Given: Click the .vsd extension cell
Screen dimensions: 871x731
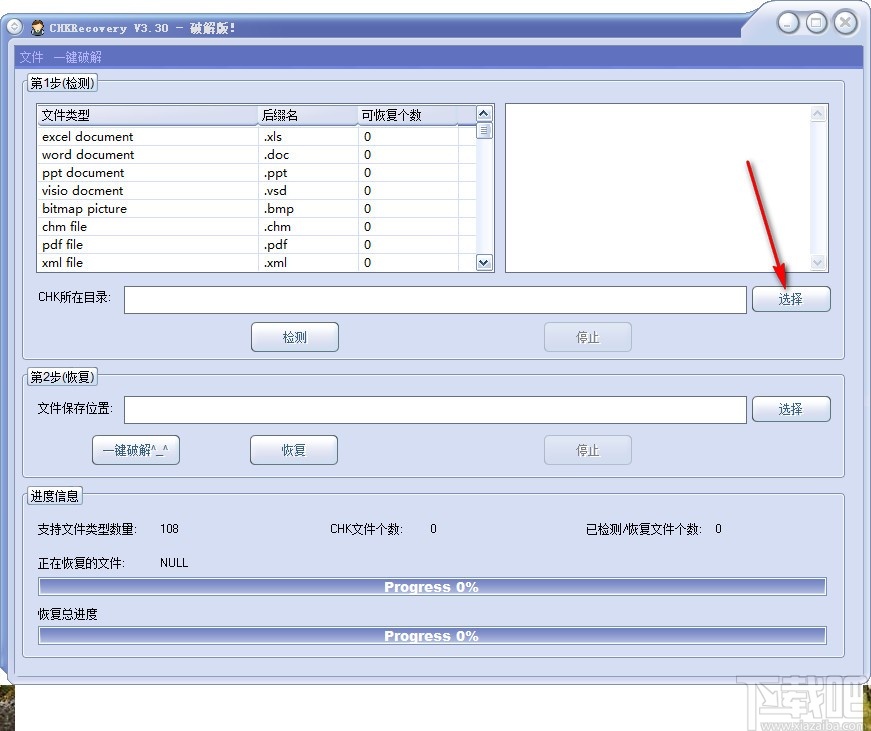Looking at the screenshot, I should tap(308, 191).
